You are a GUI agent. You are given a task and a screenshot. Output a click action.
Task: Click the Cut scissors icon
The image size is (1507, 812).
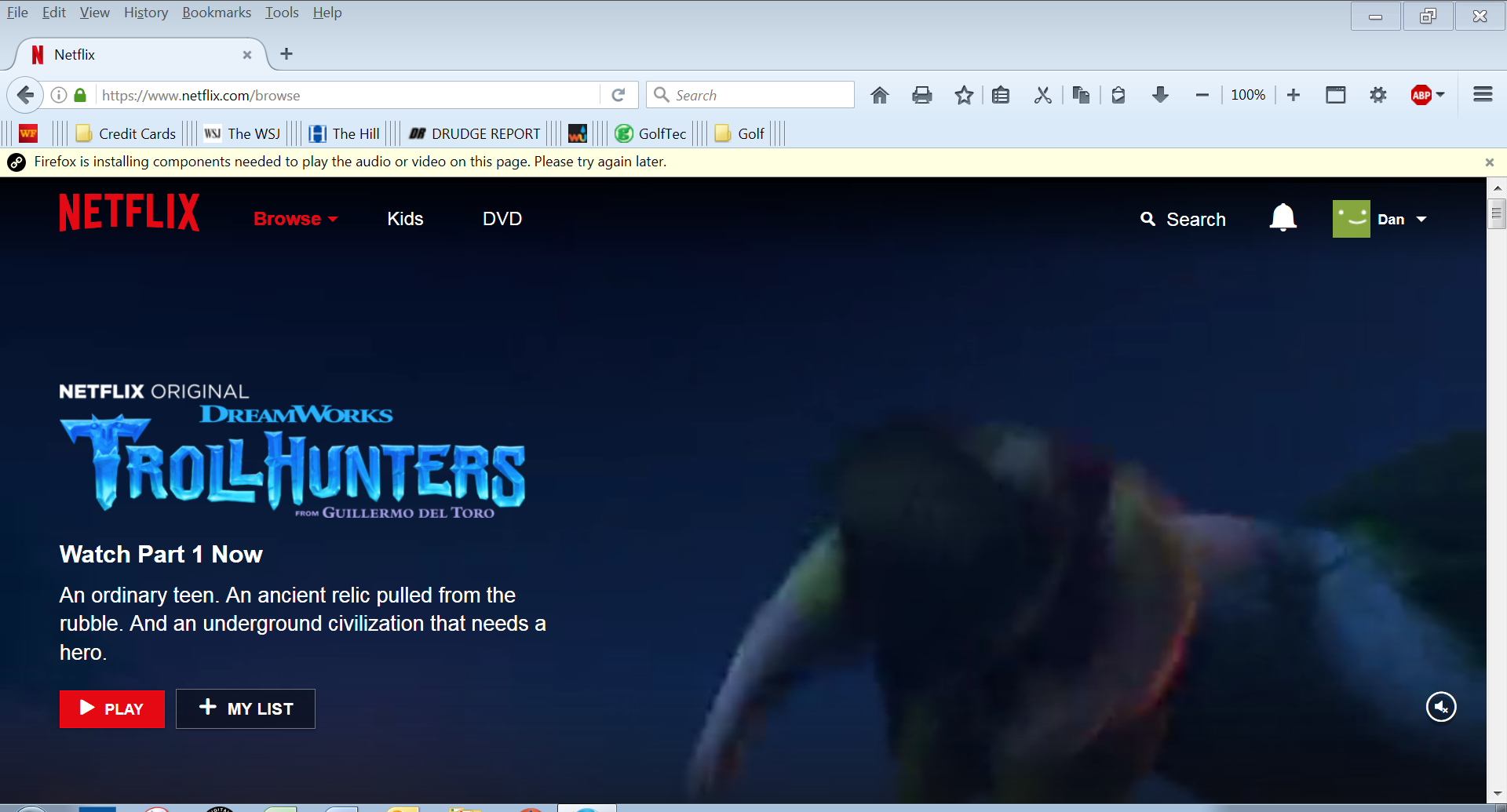(x=1042, y=95)
